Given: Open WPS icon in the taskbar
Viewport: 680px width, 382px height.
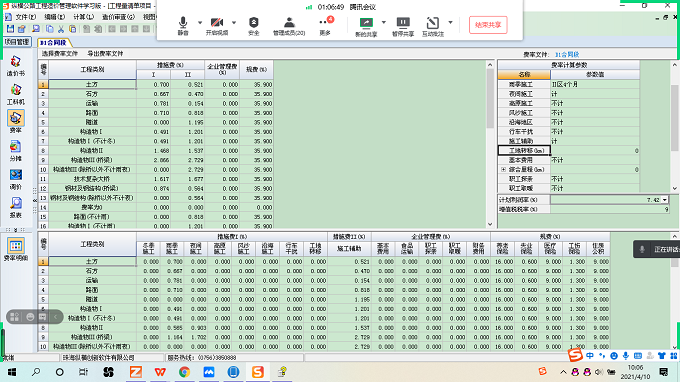Looking at the screenshot, I should coord(160,372).
